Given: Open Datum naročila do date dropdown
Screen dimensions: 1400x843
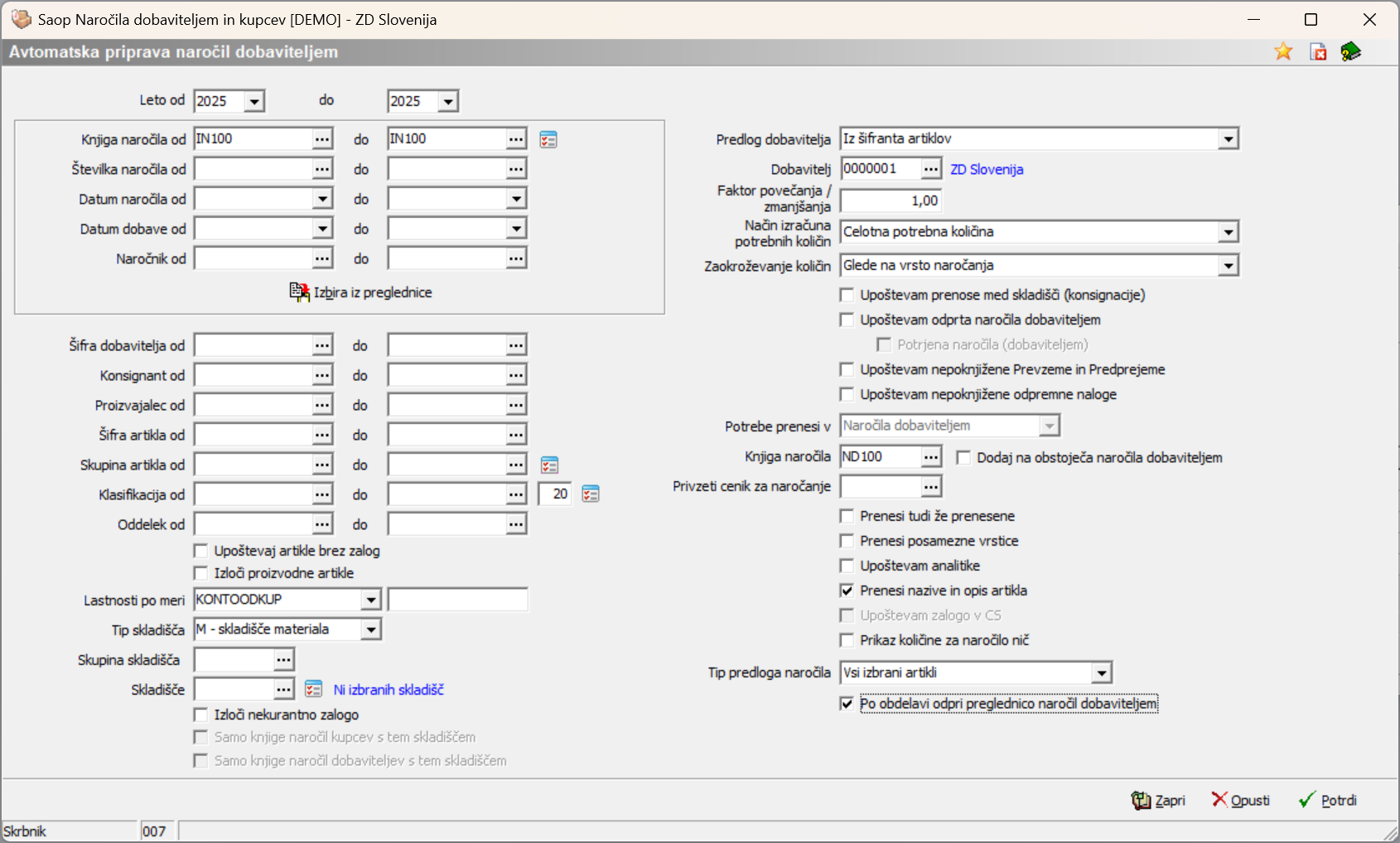Looking at the screenshot, I should (516, 199).
